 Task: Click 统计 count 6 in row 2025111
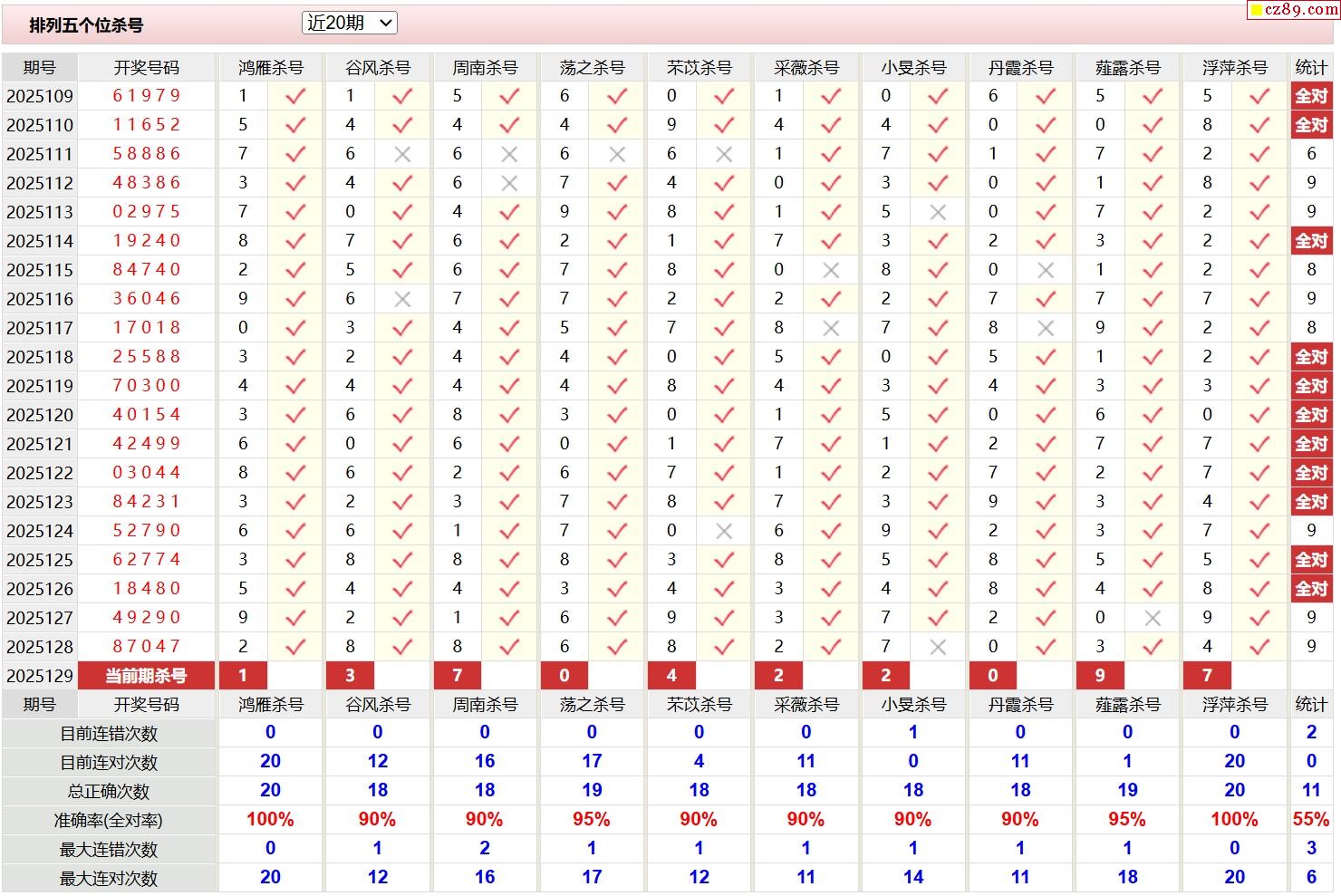point(1311,154)
